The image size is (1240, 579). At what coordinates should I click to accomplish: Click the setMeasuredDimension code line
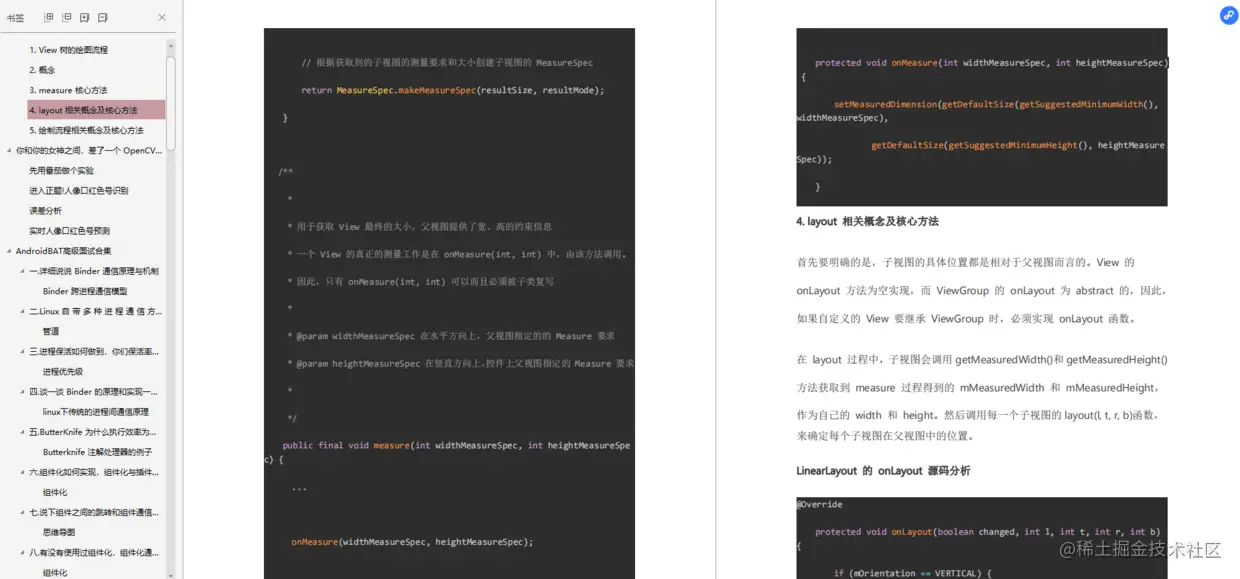[996, 104]
